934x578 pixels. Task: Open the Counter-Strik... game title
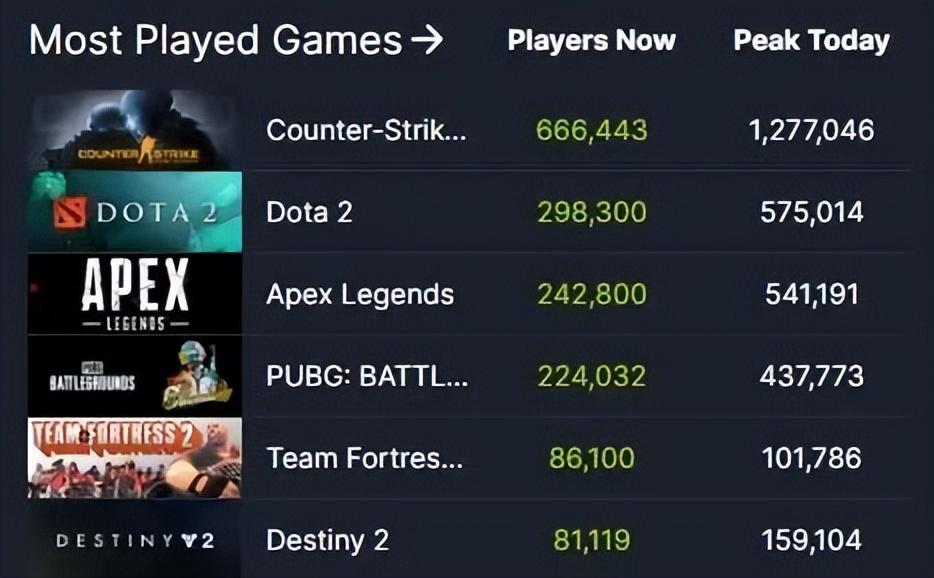coord(366,130)
